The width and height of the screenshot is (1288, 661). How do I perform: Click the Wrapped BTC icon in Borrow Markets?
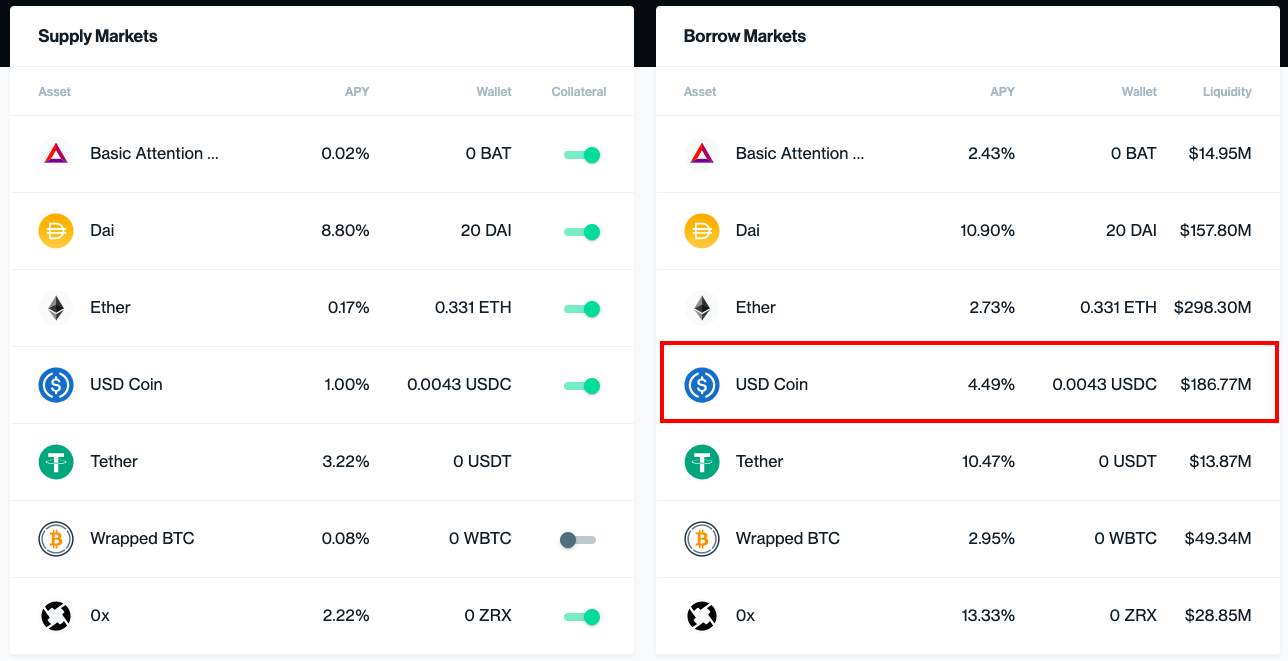(x=702, y=539)
